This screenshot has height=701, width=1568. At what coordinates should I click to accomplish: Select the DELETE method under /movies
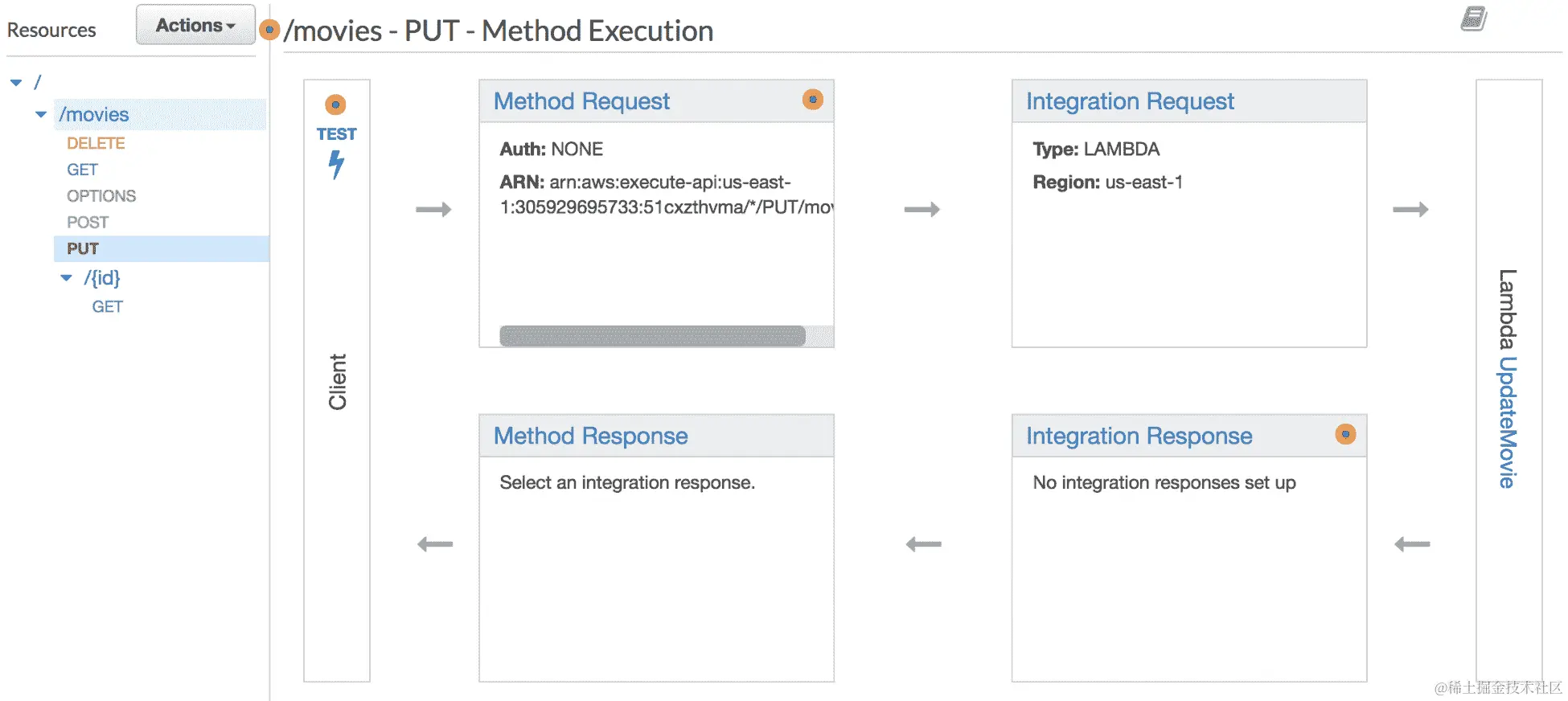point(96,143)
